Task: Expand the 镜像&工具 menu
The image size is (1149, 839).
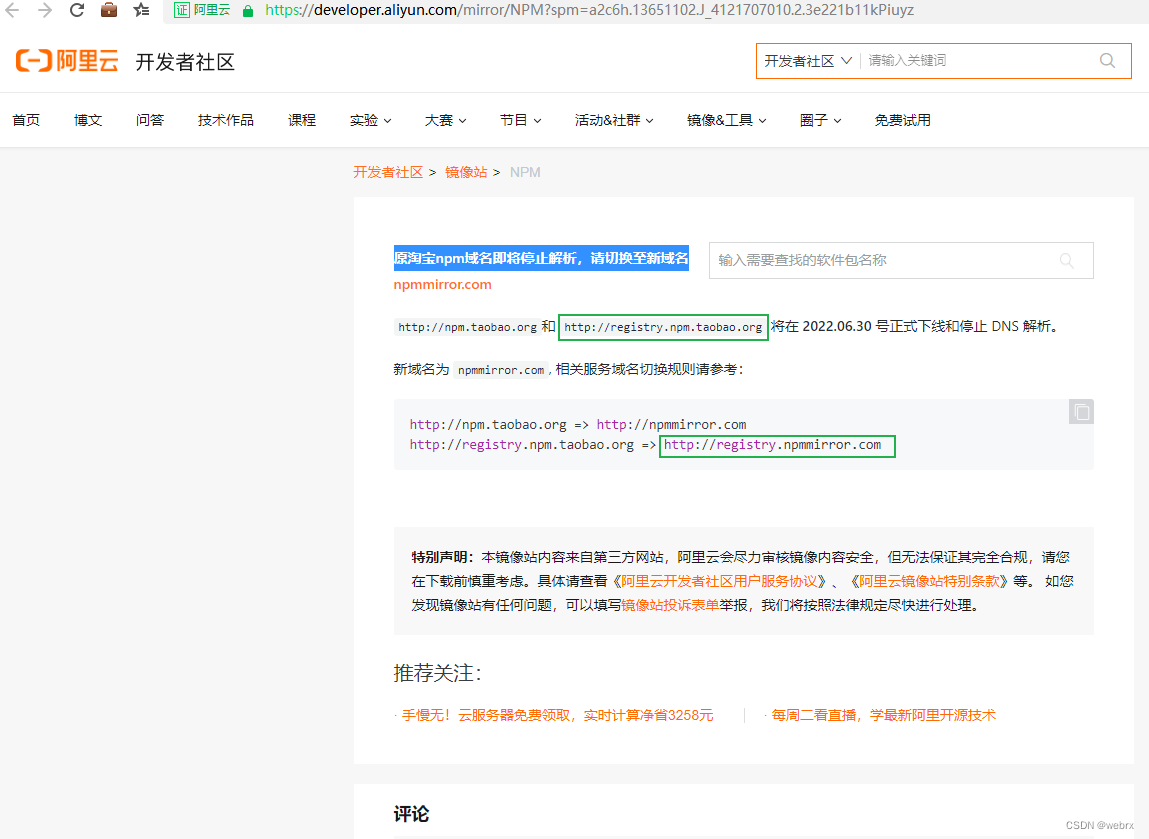Action: tap(726, 120)
